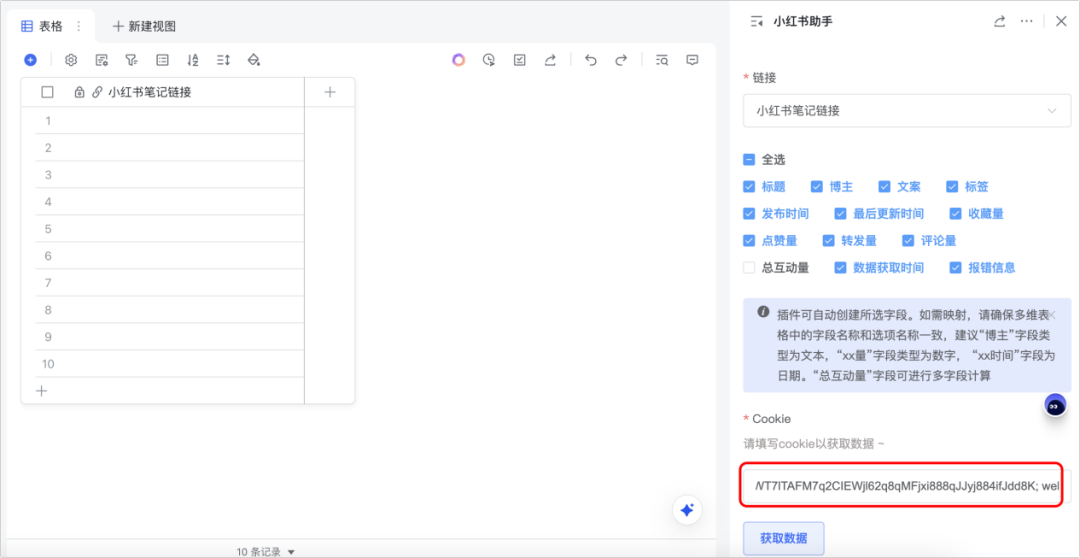
Task: Open the three-dot more menu in plugin panel
Action: [x=1027, y=21]
